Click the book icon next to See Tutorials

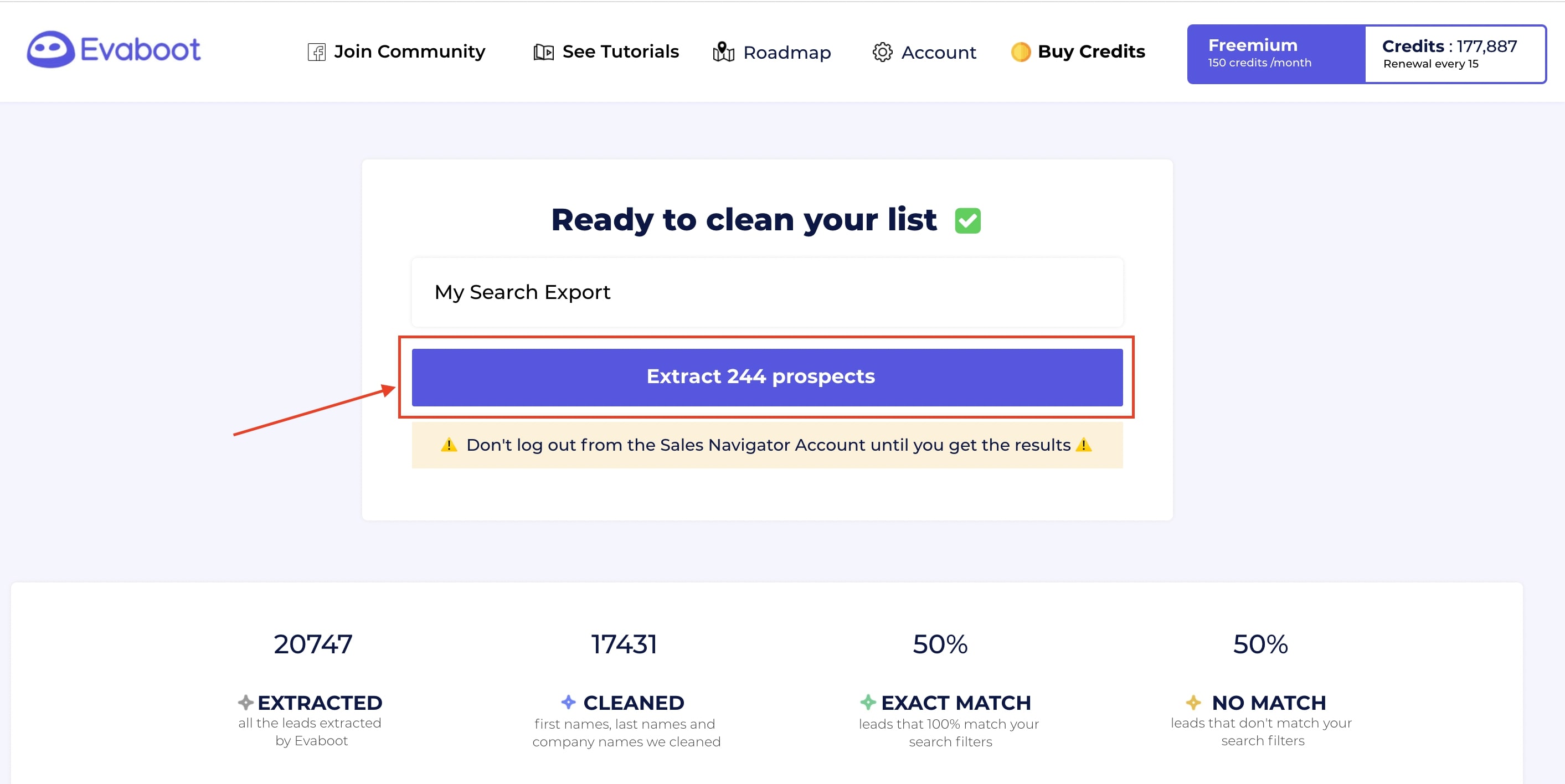click(544, 52)
